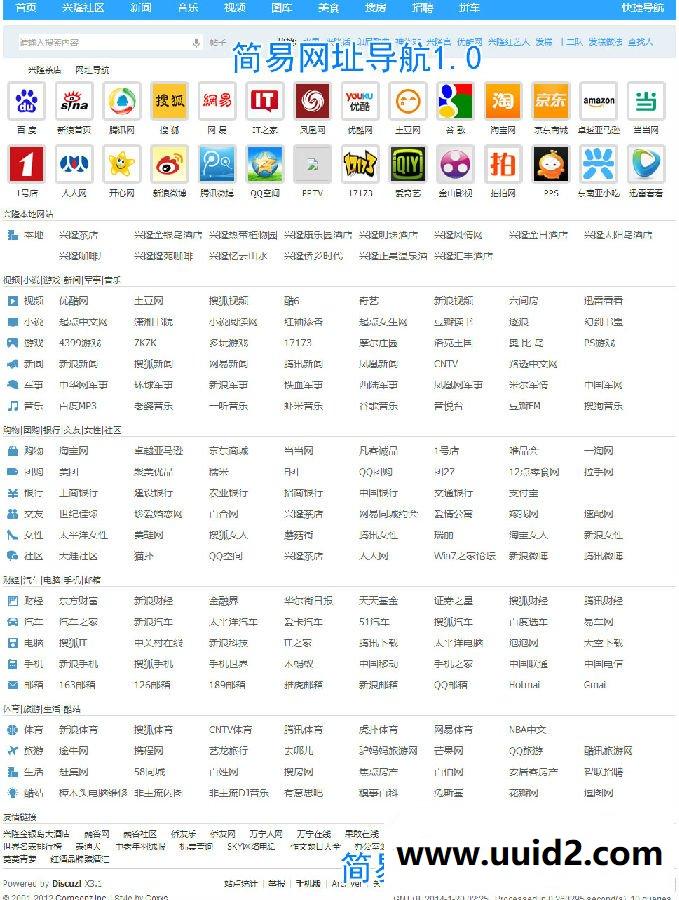
Task: Open the red IT home icon
Action: point(265,101)
